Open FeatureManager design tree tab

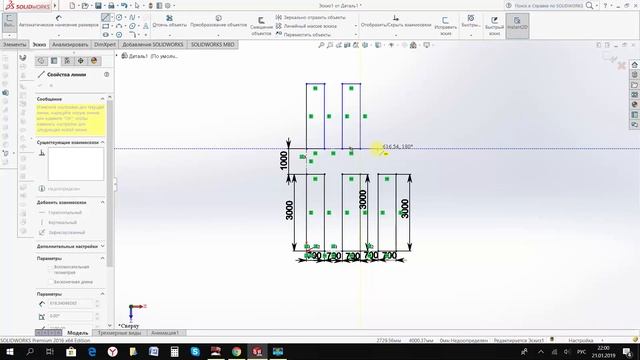click(x=41, y=61)
